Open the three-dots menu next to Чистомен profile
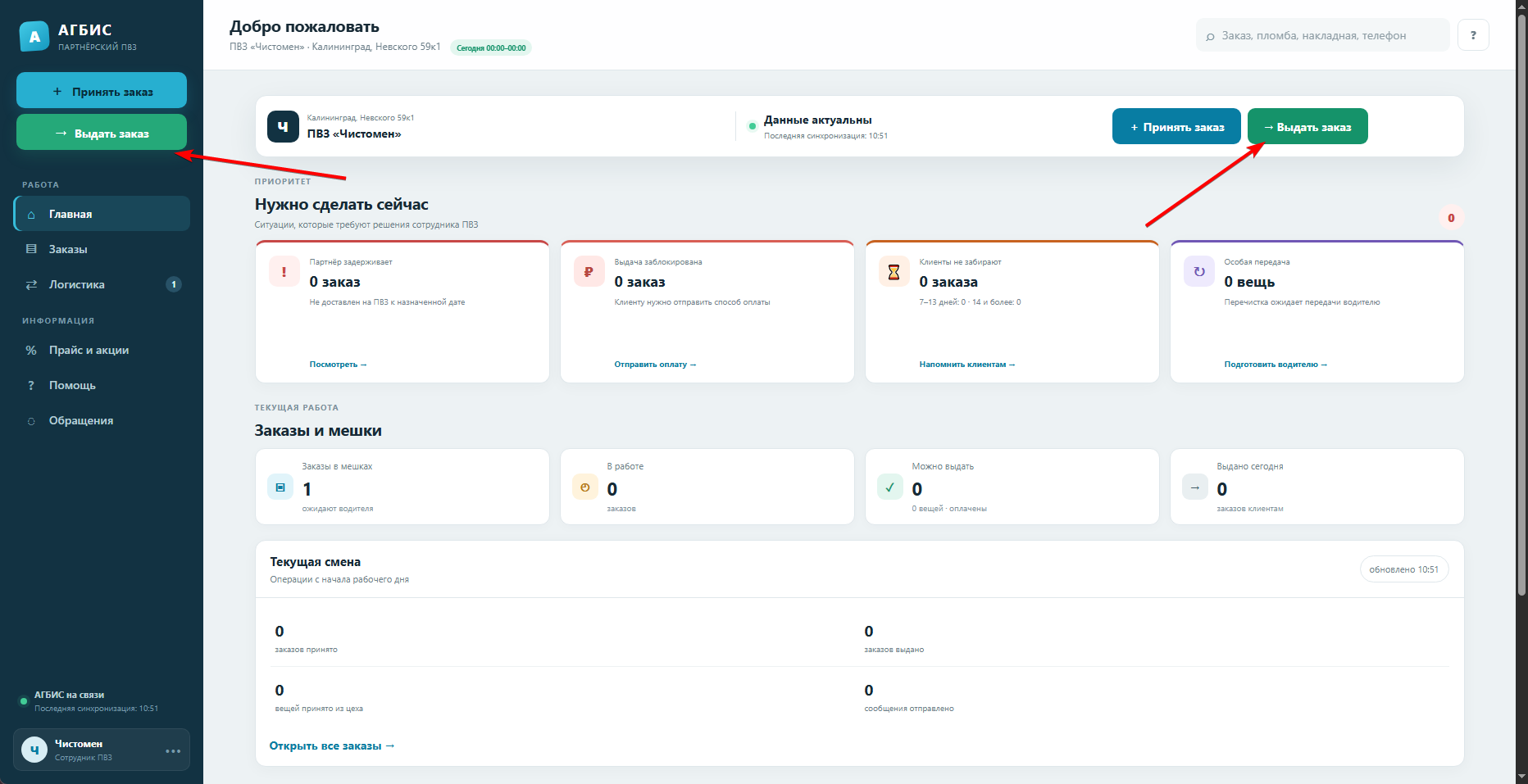1528x784 pixels. click(x=173, y=750)
